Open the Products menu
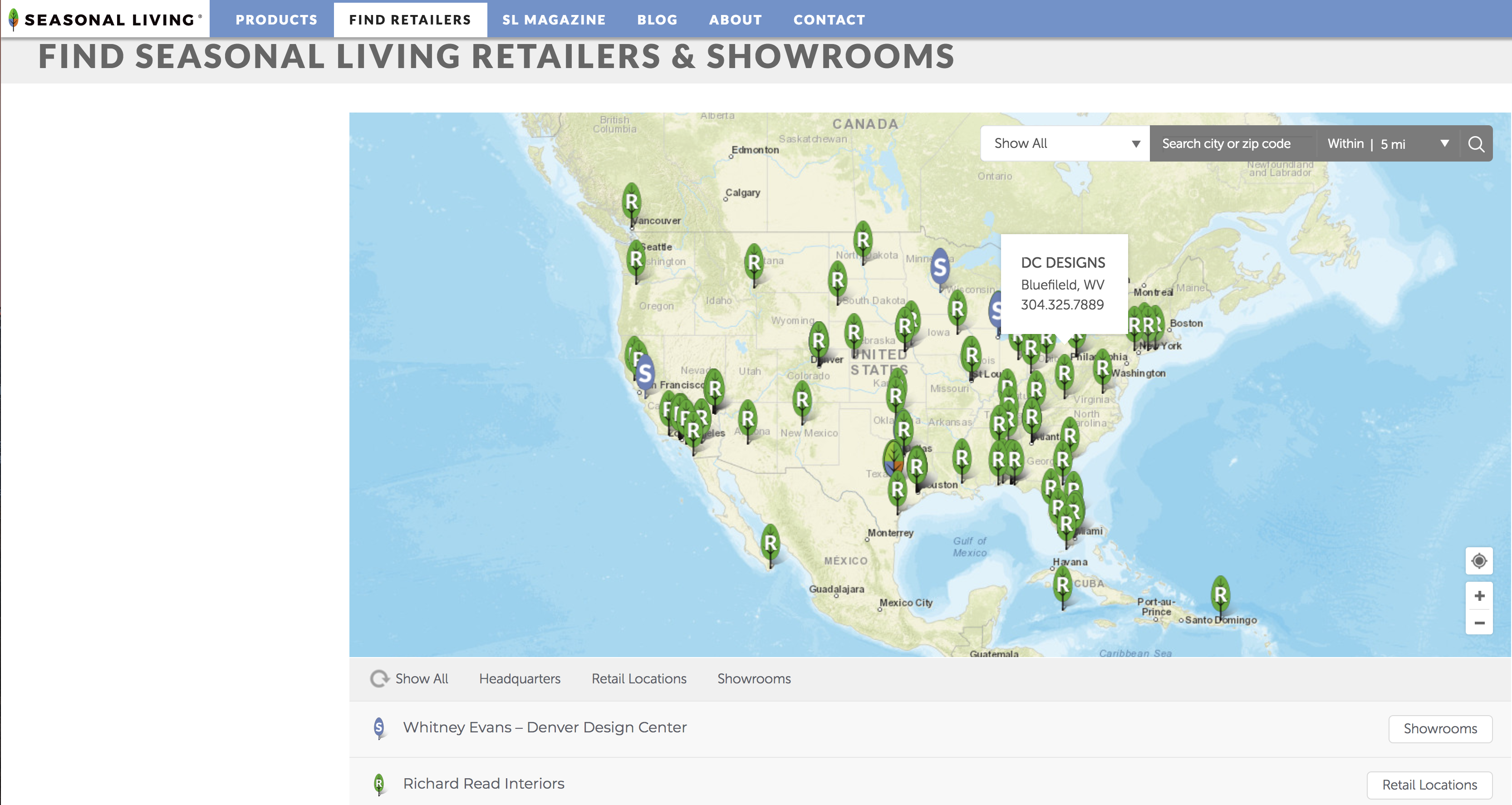The width and height of the screenshot is (1512, 805). (x=276, y=20)
